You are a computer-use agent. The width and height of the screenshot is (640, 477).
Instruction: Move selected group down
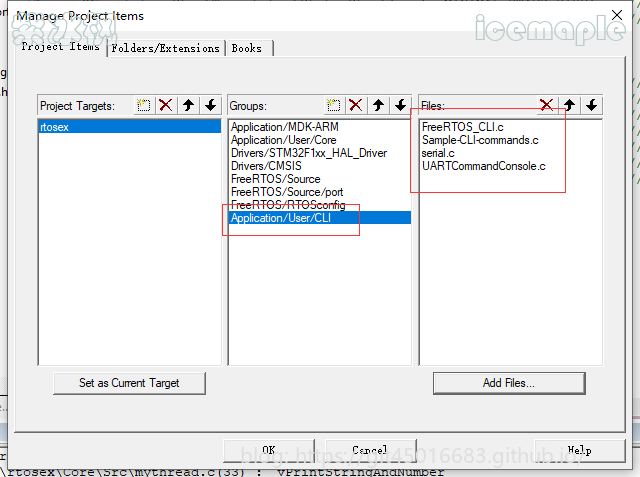click(x=400, y=106)
